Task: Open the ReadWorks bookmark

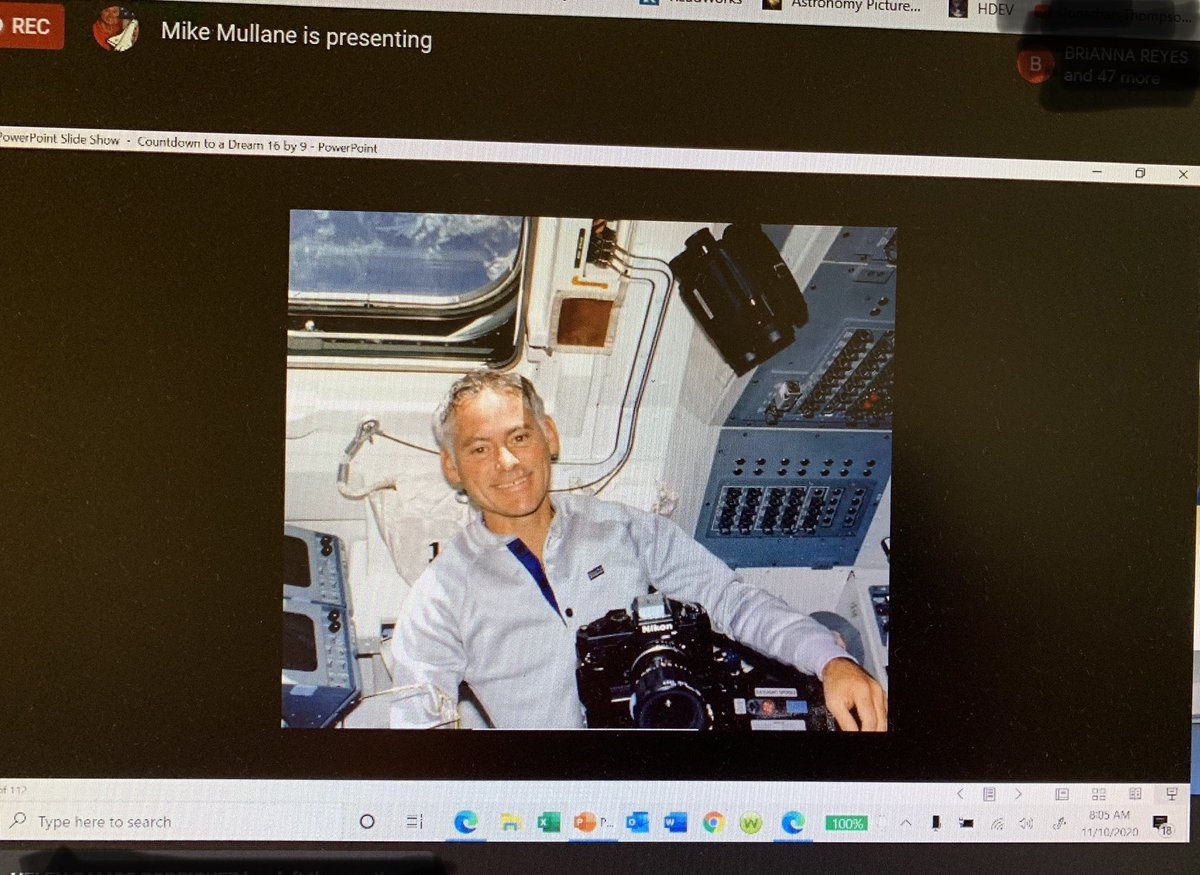Action: [693, 3]
